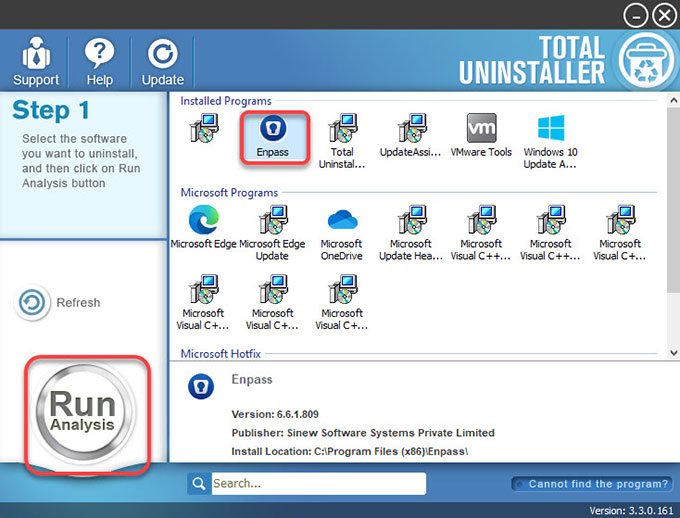
Task: Select Windows 10 Update Assistant entry
Action: (x=550, y=141)
